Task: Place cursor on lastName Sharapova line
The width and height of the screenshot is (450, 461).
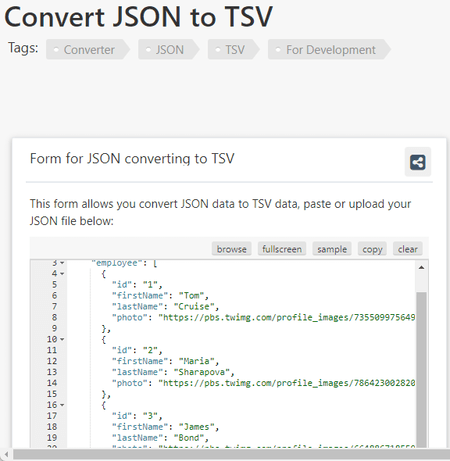Action: 173,372
